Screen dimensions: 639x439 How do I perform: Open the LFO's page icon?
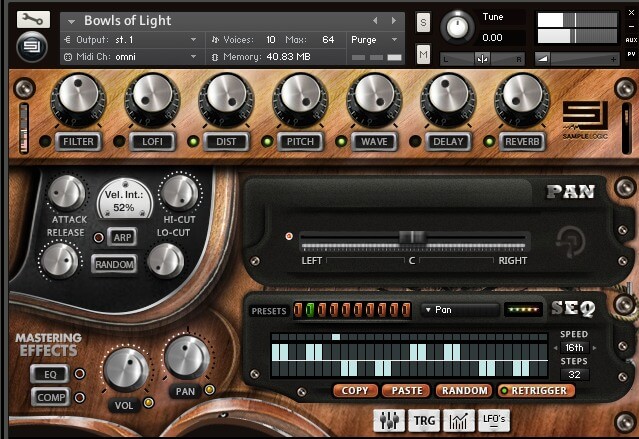[x=494, y=420]
